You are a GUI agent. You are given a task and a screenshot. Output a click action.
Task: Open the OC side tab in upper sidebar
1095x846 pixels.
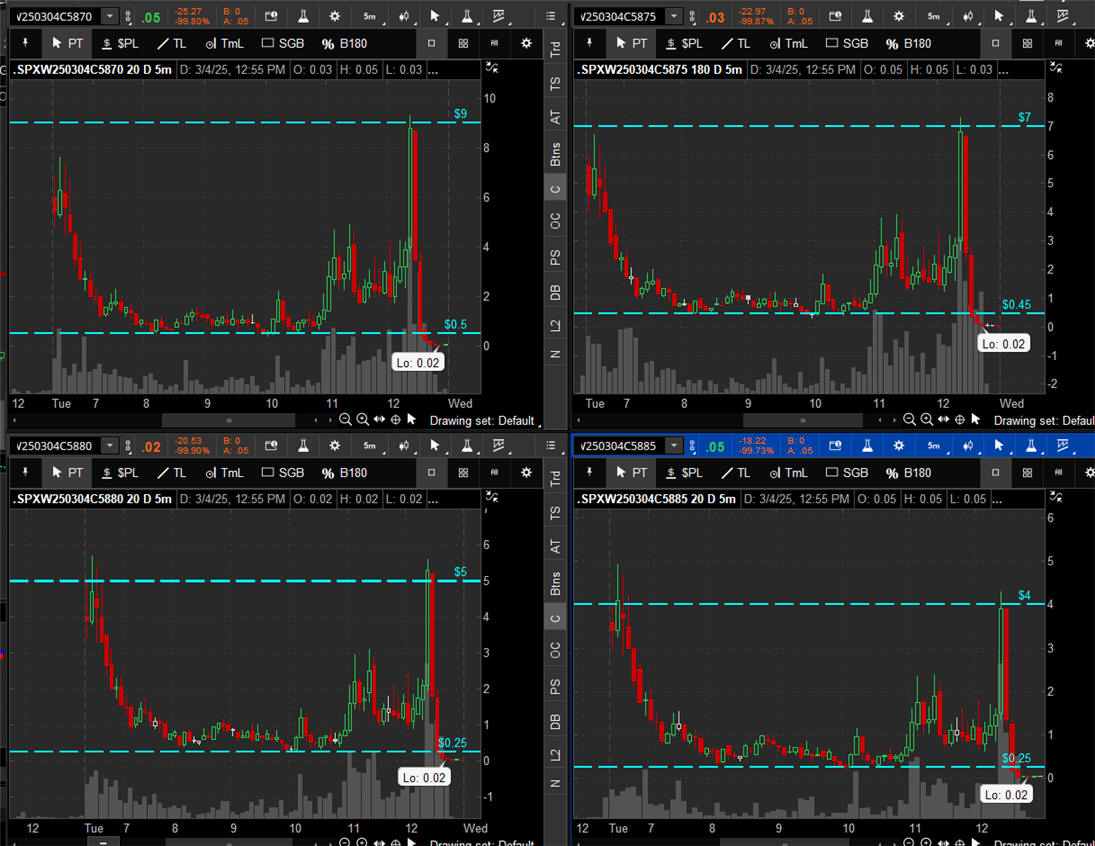click(x=555, y=221)
